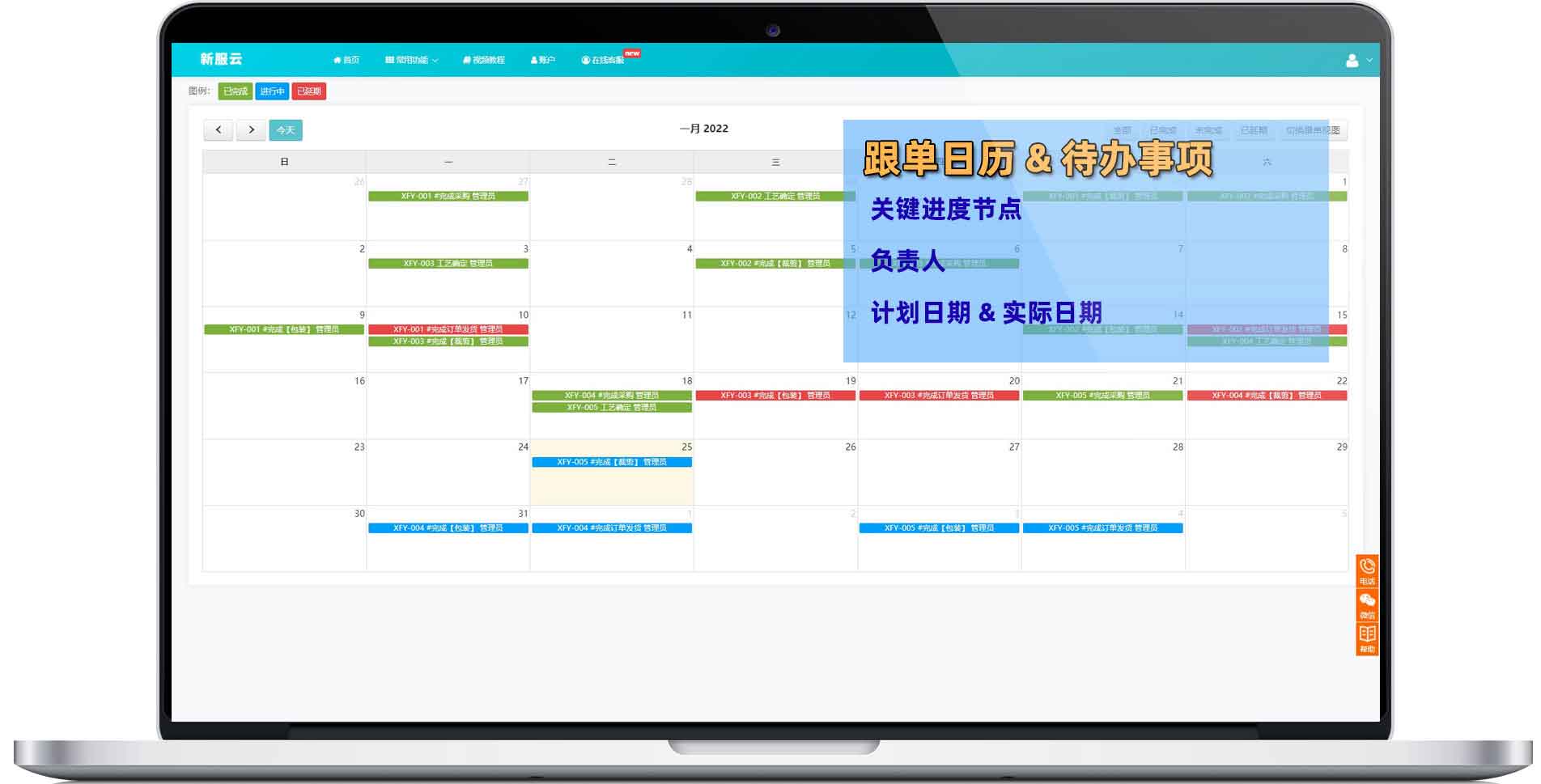Image resolution: width=1541 pixels, height=784 pixels.
Task: Go to previous month with left arrow
Action: [x=218, y=129]
